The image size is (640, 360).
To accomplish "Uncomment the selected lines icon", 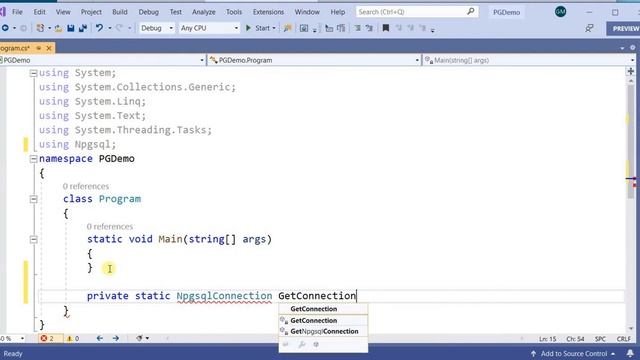I will coord(341,28).
